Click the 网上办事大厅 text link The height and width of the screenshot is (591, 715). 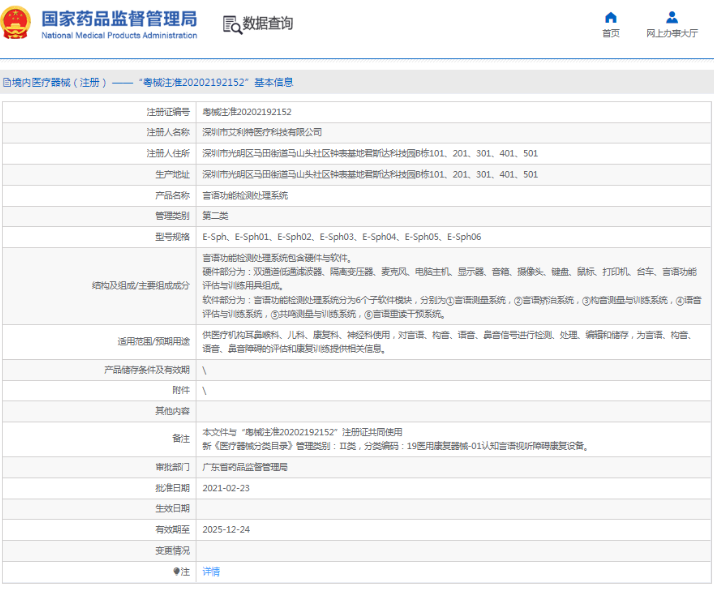pyautogui.click(x=672, y=33)
